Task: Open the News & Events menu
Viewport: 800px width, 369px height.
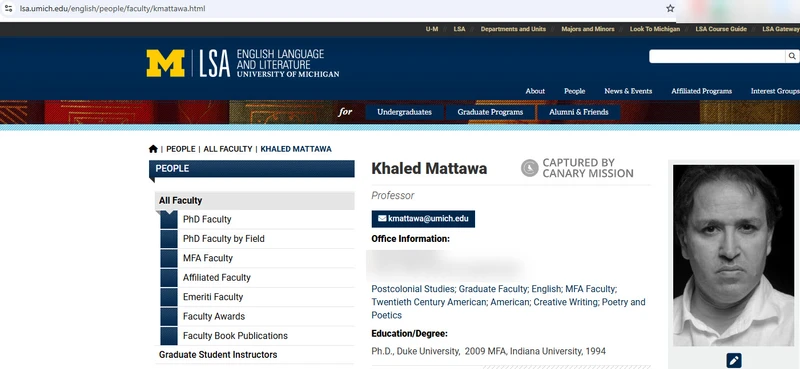Action: point(628,91)
